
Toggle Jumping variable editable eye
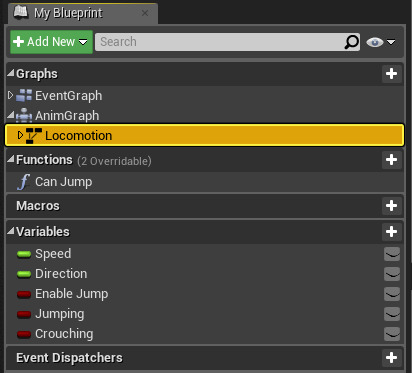coord(392,314)
